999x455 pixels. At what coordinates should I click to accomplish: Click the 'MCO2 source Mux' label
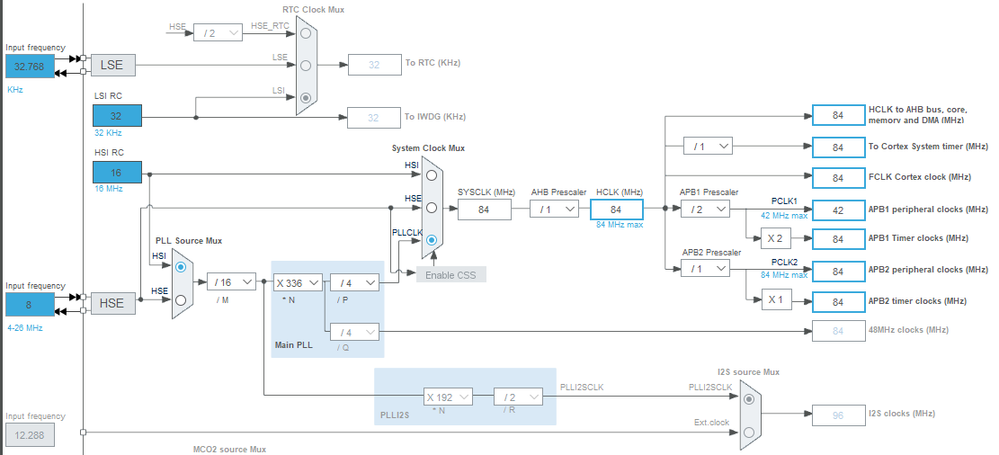point(229,449)
